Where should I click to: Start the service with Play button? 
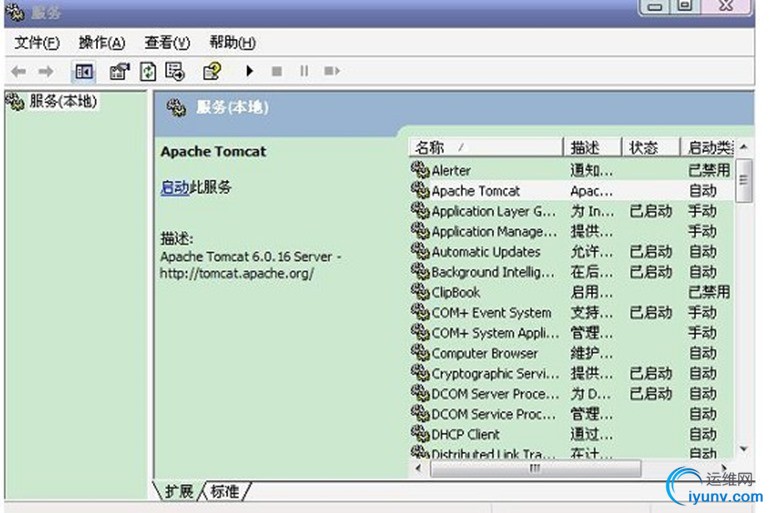249,71
